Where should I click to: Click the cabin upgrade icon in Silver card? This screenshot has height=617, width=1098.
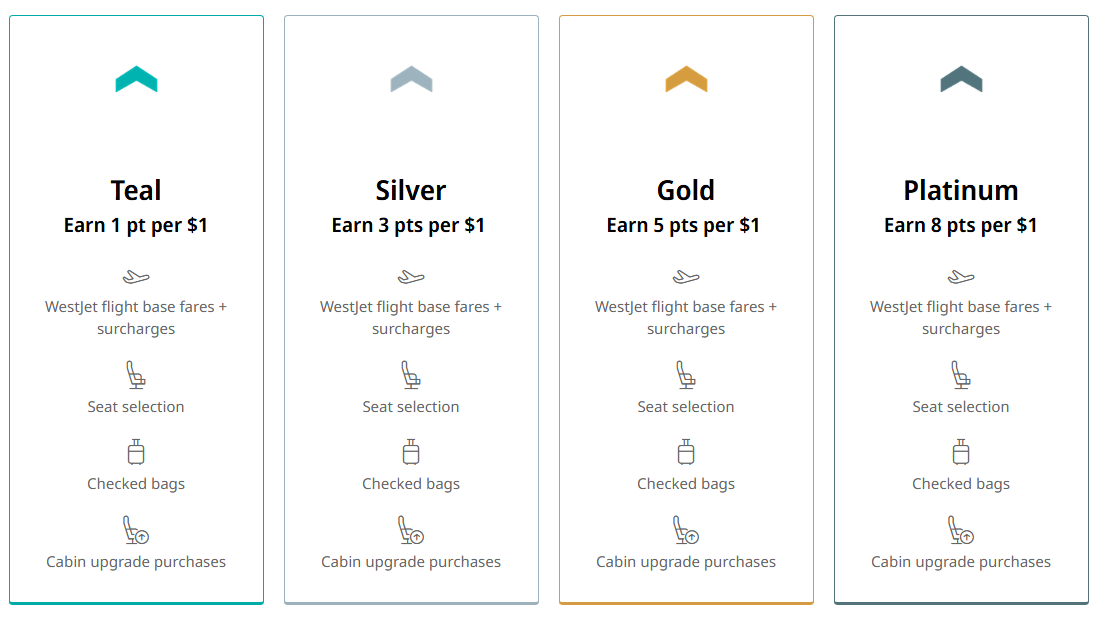click(411, 530)
